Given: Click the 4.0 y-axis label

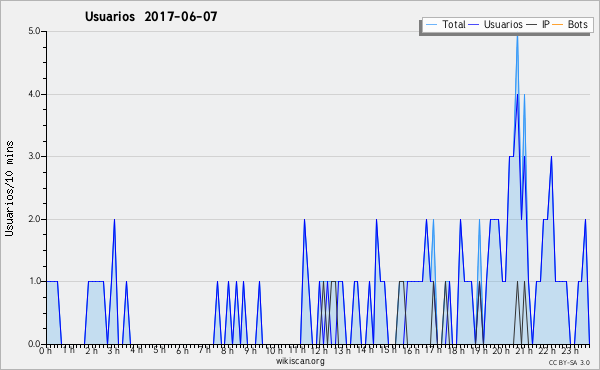Looking at the screenshot, I should pyautogui.click(x=34, y=94).
